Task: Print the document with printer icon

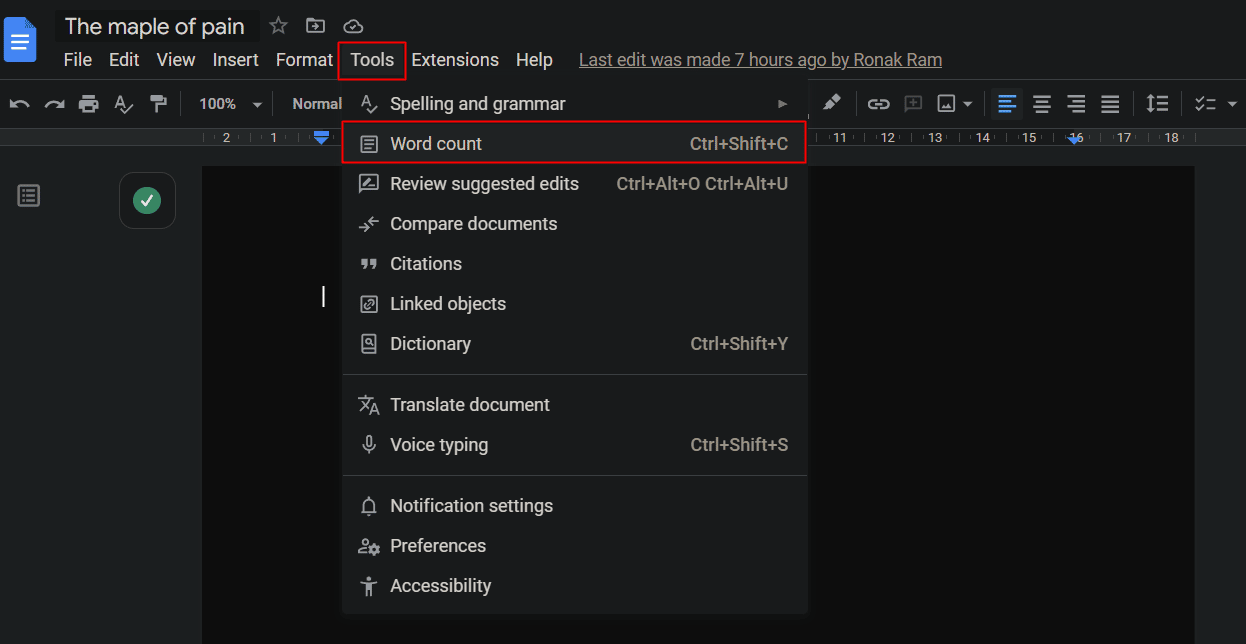Action: [89, 104]
